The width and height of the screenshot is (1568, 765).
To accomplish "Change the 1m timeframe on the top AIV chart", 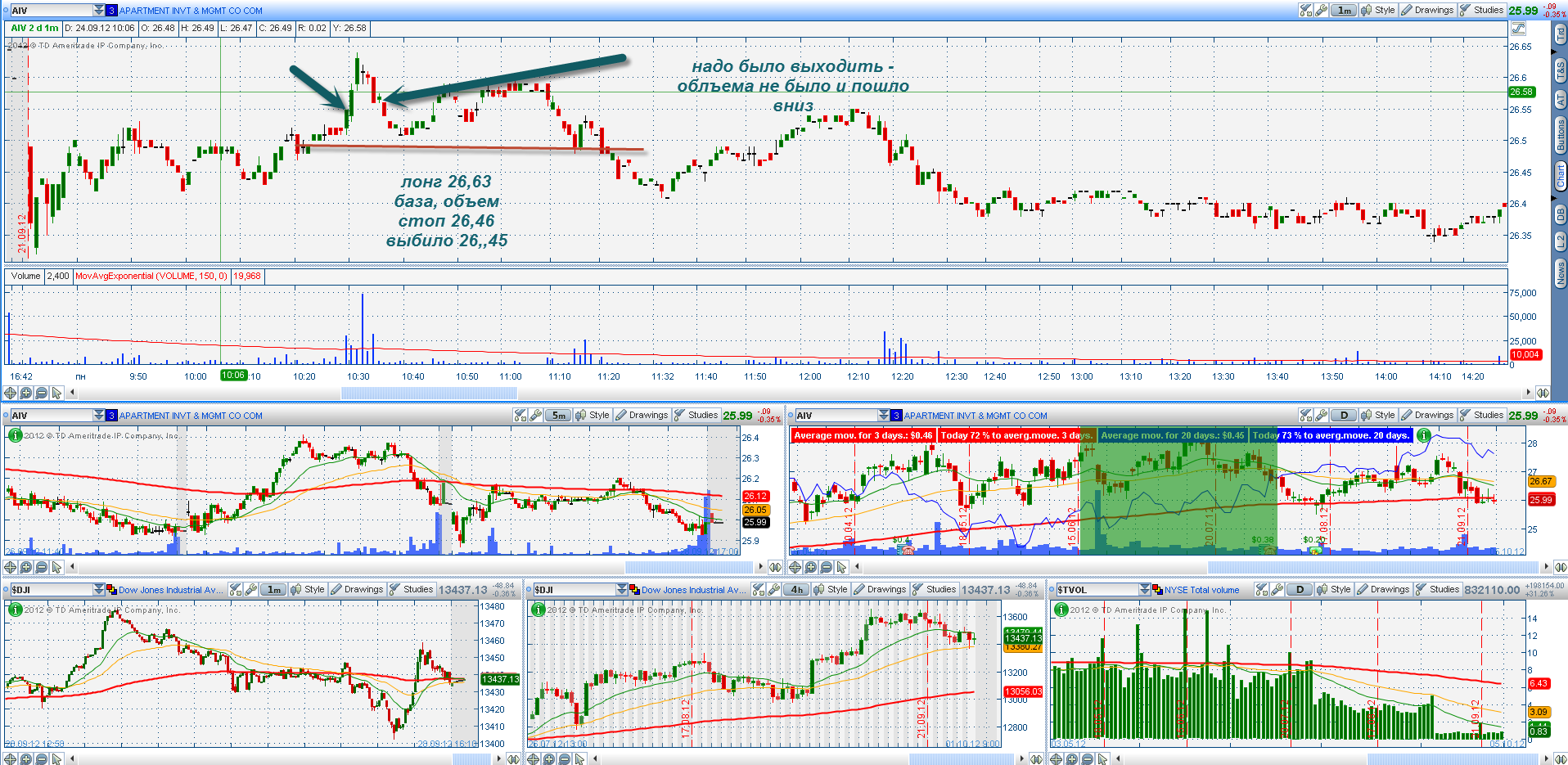I will pos(1344,11).
